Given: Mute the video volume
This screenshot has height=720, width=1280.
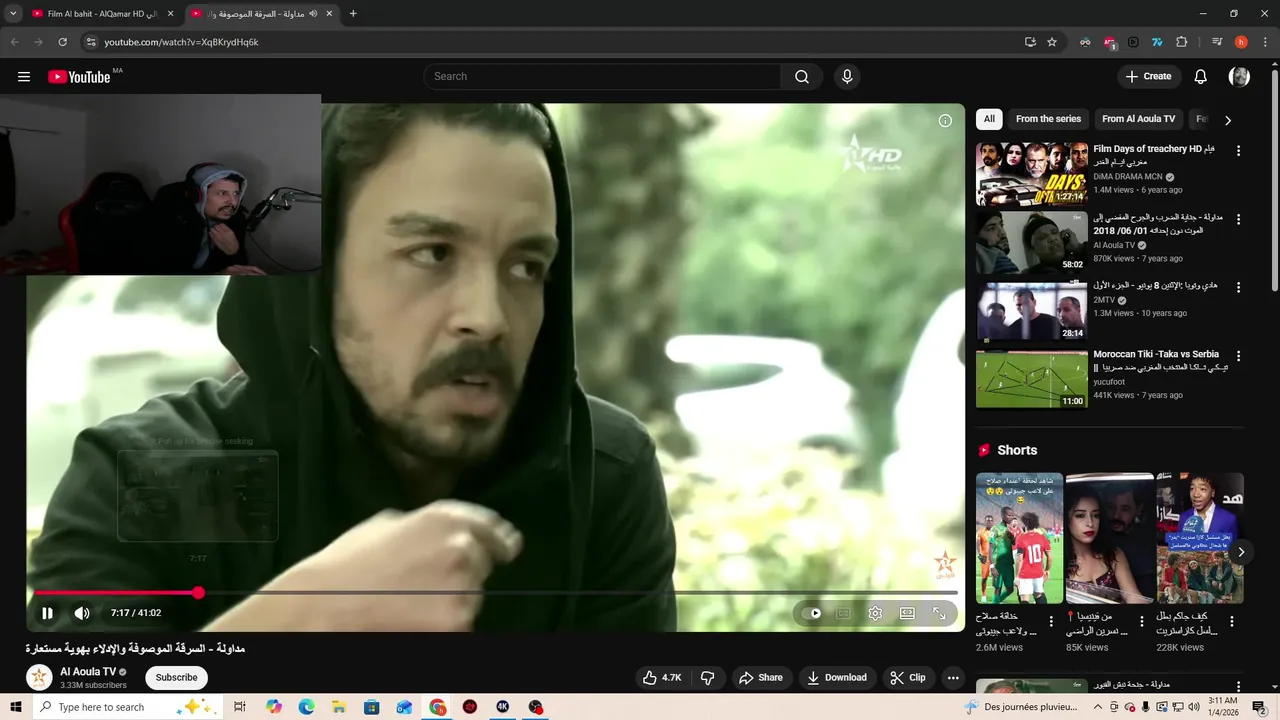Looking at the screenshot, I should click(x=82, y=613).
